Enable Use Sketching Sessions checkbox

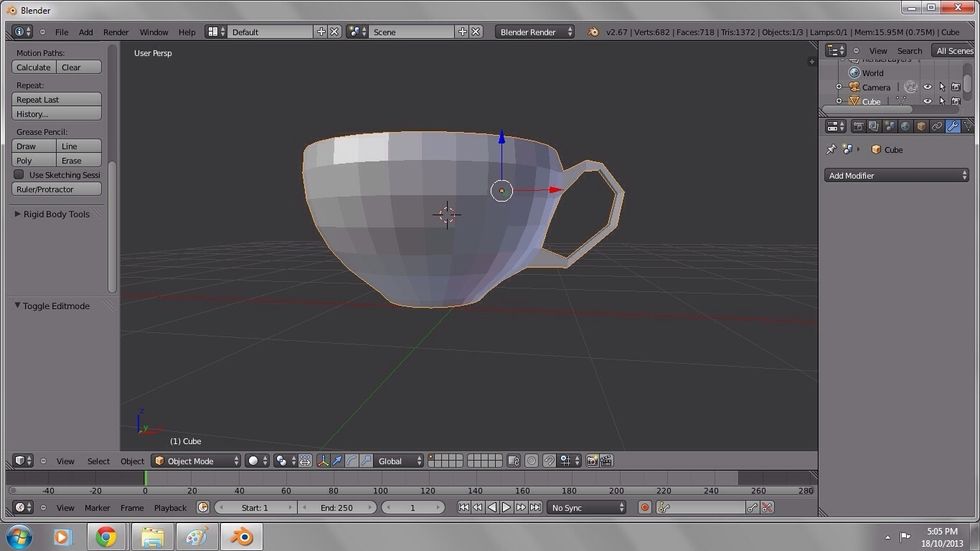[x=19, y=175]
